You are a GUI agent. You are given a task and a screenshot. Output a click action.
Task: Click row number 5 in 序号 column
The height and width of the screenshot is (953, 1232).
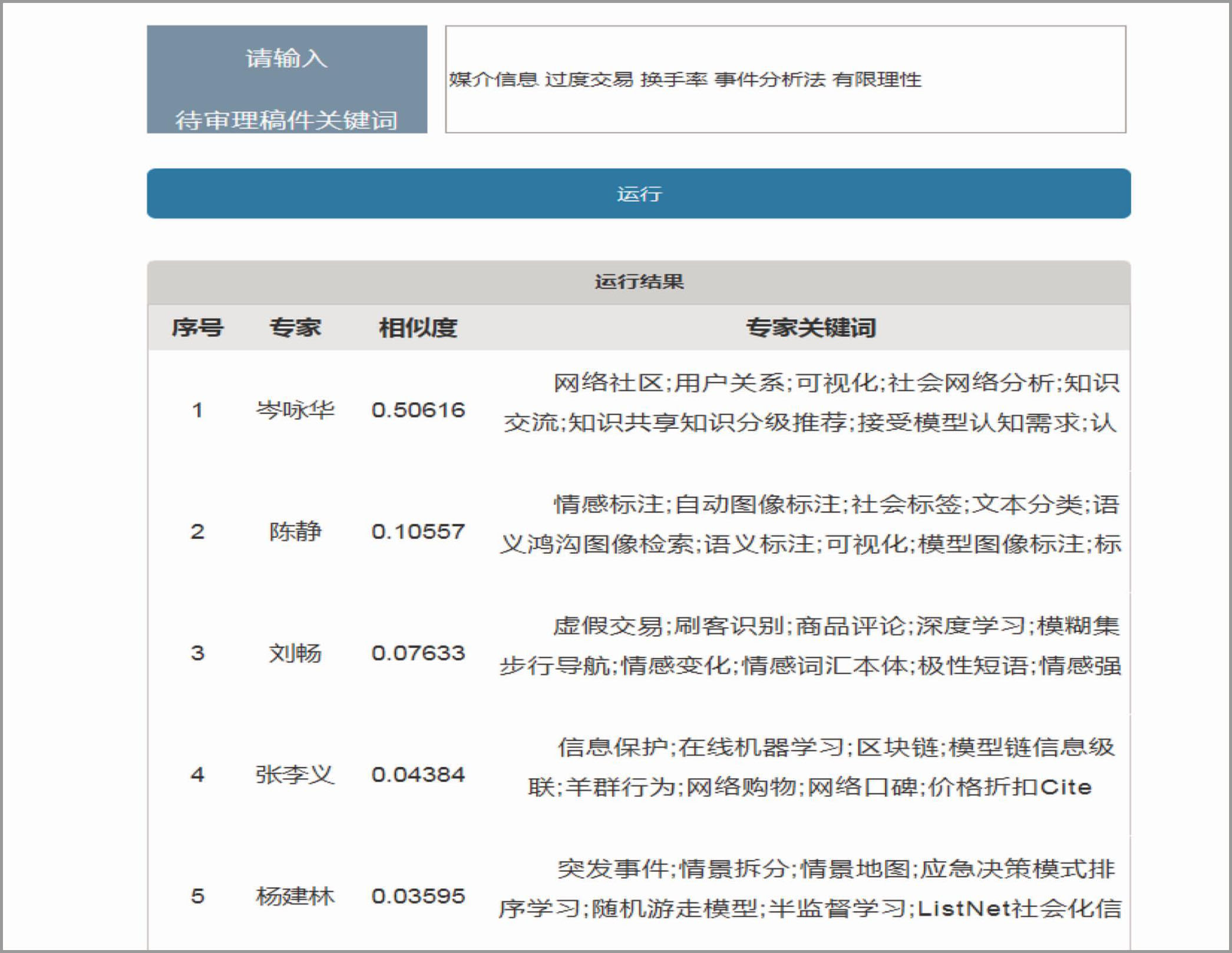point(197,896)
